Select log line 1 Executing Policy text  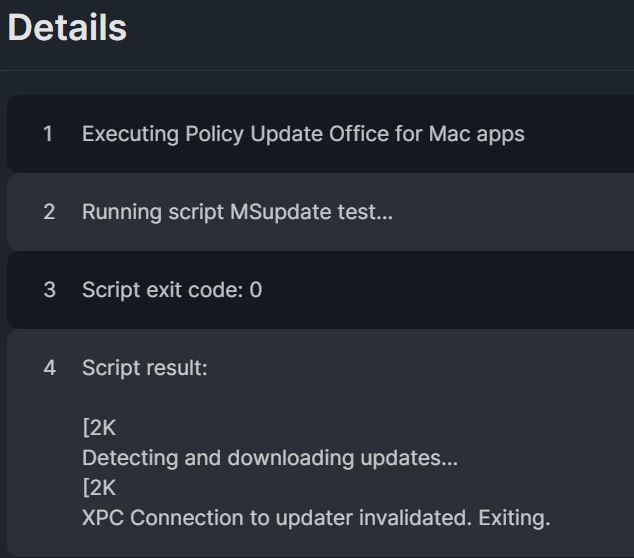pos(303,134)
